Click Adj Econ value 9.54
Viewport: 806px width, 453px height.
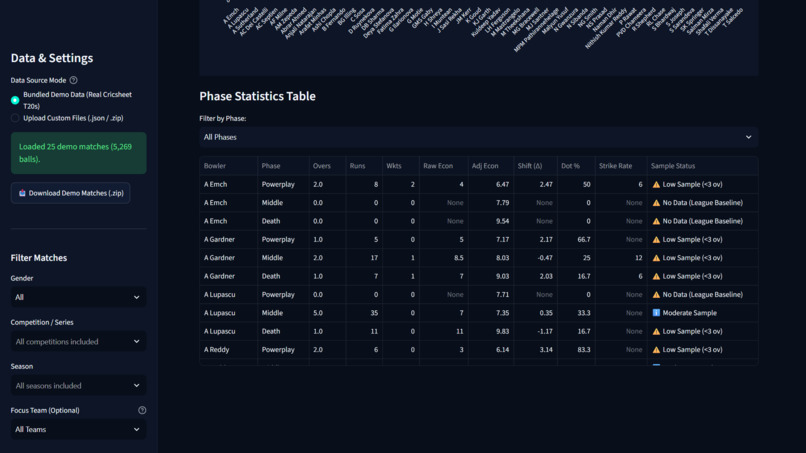click(502, 221)
